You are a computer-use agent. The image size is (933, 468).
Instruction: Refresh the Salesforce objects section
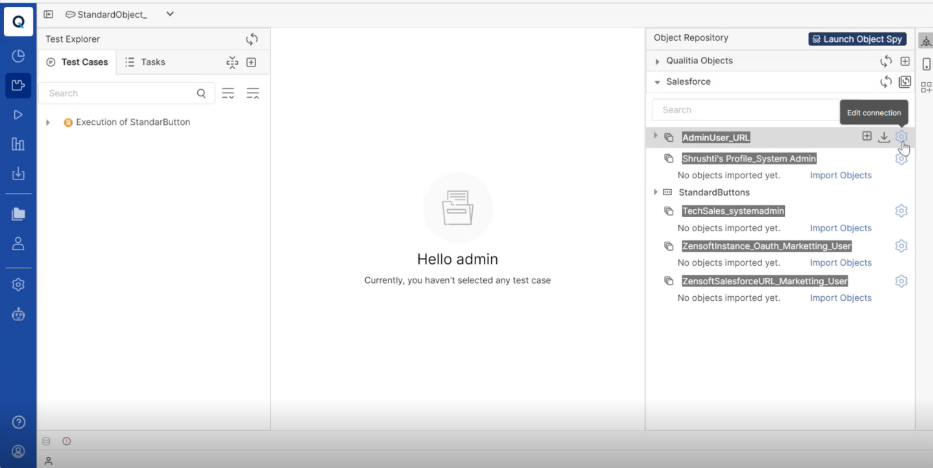click(885, 81)
